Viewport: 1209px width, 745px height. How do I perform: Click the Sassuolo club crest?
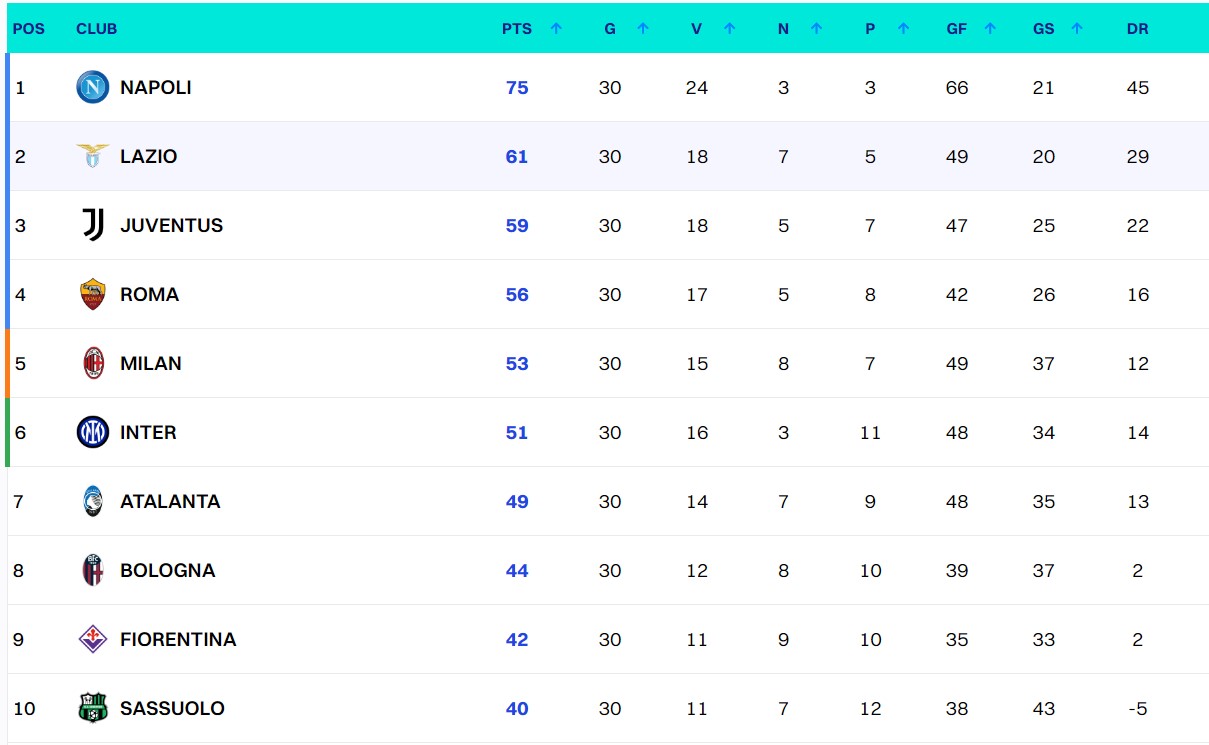click(x=93, y=708)
